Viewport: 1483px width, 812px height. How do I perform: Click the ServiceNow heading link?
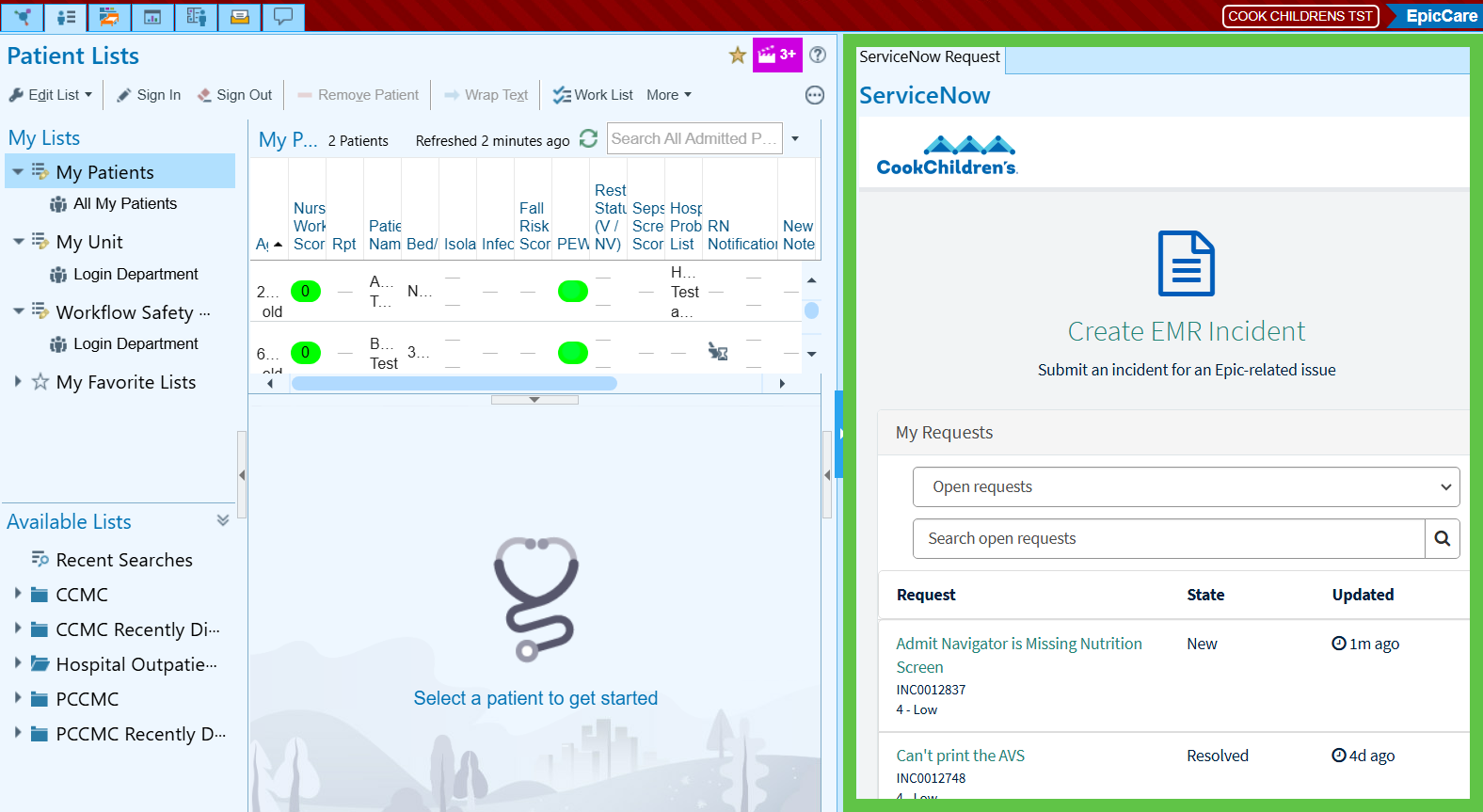point(925,95)
